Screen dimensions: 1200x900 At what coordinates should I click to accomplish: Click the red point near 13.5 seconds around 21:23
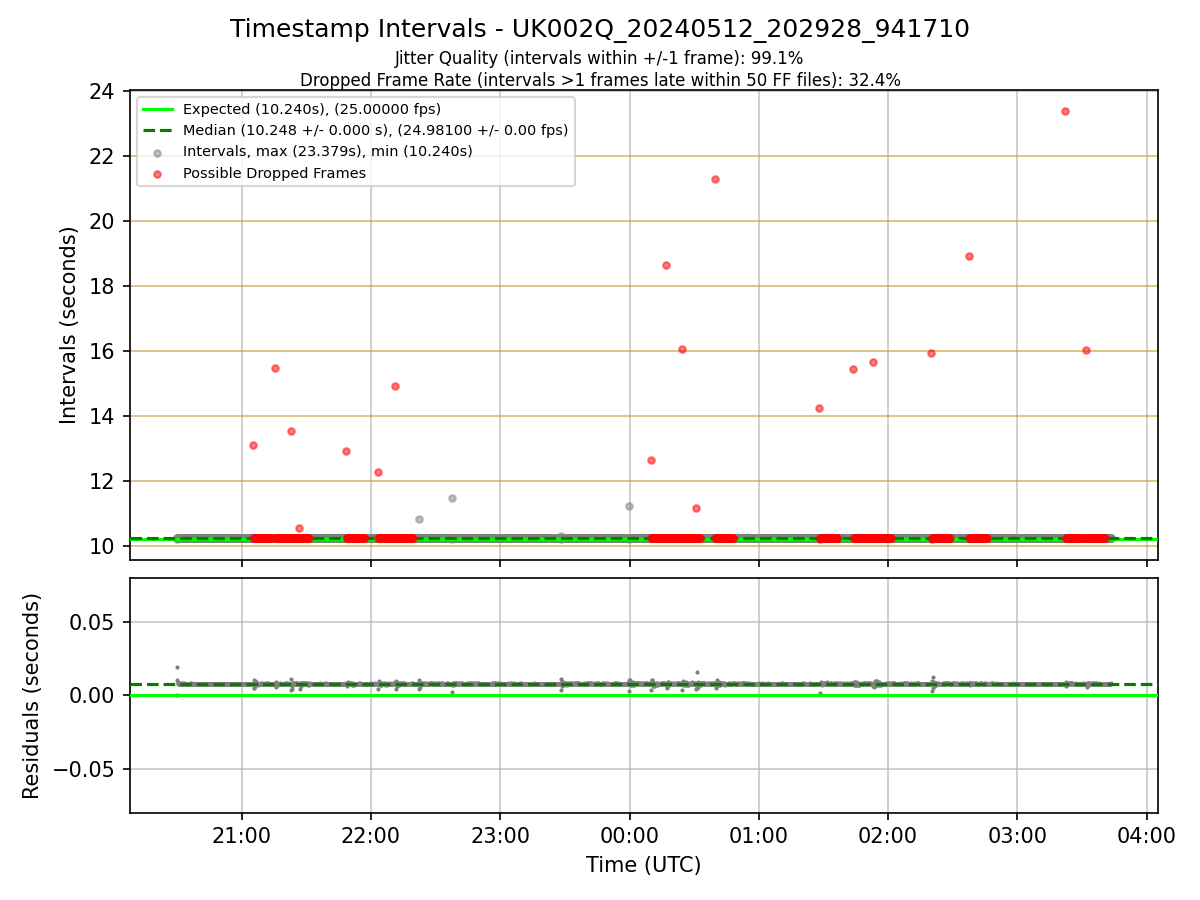point(291,431)
